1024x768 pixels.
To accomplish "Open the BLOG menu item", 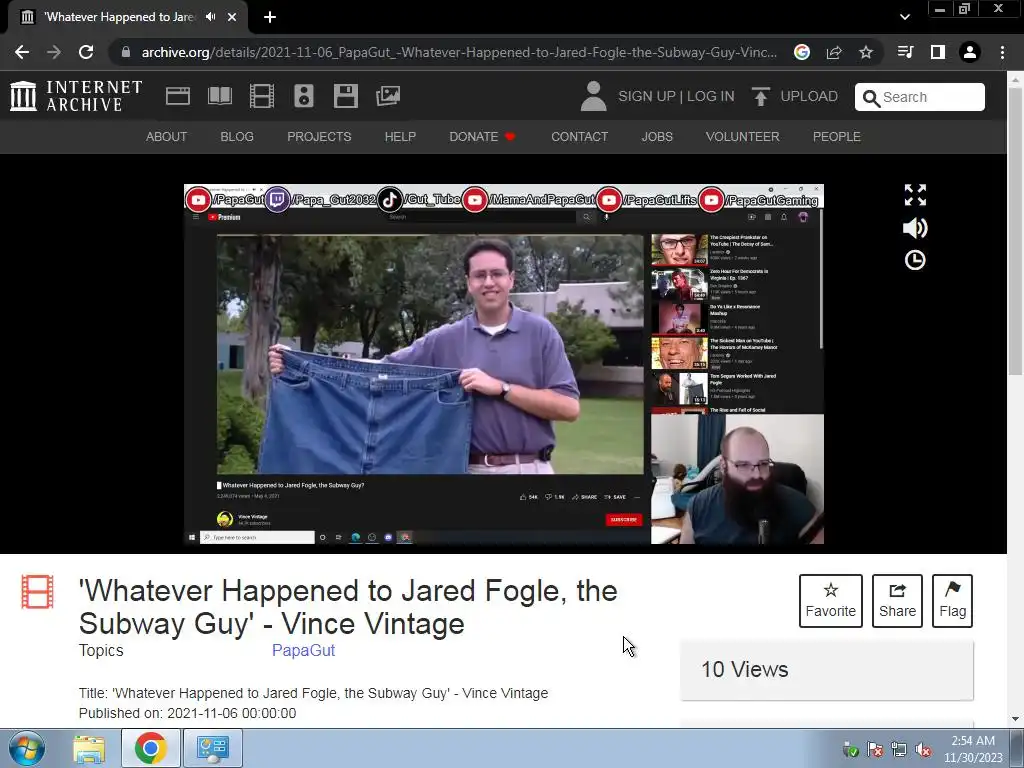I will 237,136.
